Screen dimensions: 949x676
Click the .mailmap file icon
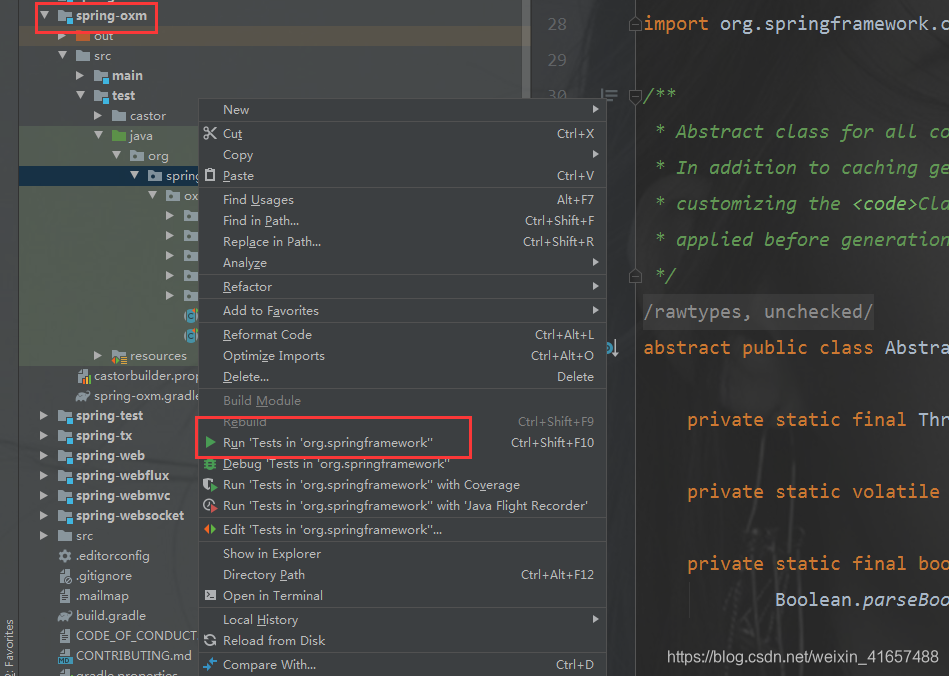(65, 596)
